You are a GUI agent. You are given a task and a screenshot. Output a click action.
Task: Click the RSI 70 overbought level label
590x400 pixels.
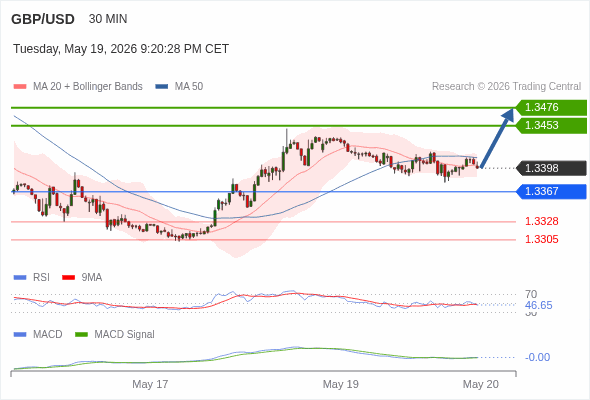[531, 294]
